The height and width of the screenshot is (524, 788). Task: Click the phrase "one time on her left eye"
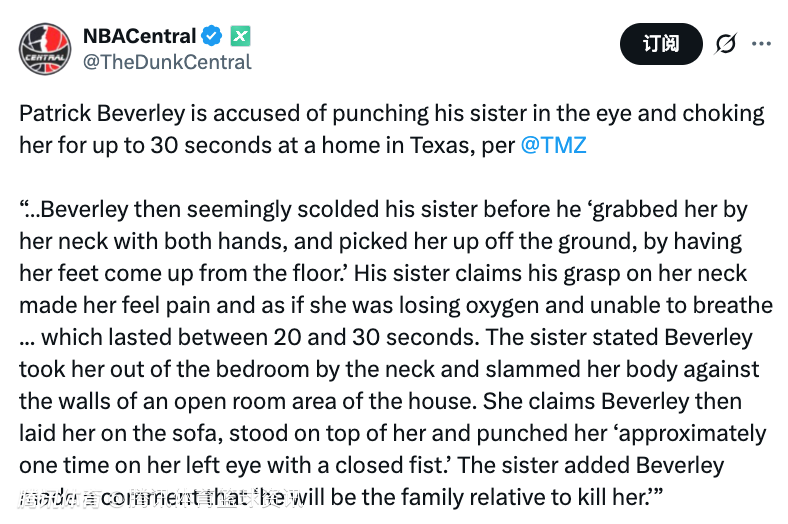click(135, 466)
